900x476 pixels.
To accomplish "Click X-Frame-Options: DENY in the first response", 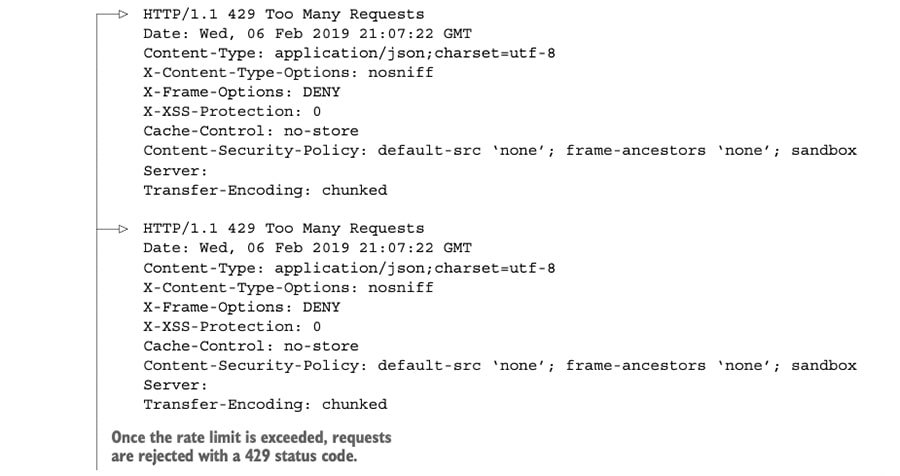I will pyautogui.click(x=241, y=92).
